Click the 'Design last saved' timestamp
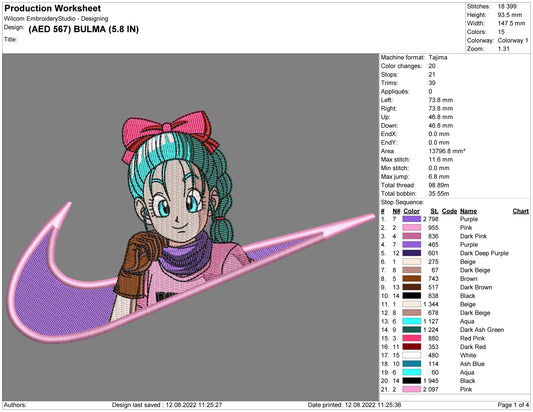This screenshot has width=533, height=412. click(x=167, y=405)
